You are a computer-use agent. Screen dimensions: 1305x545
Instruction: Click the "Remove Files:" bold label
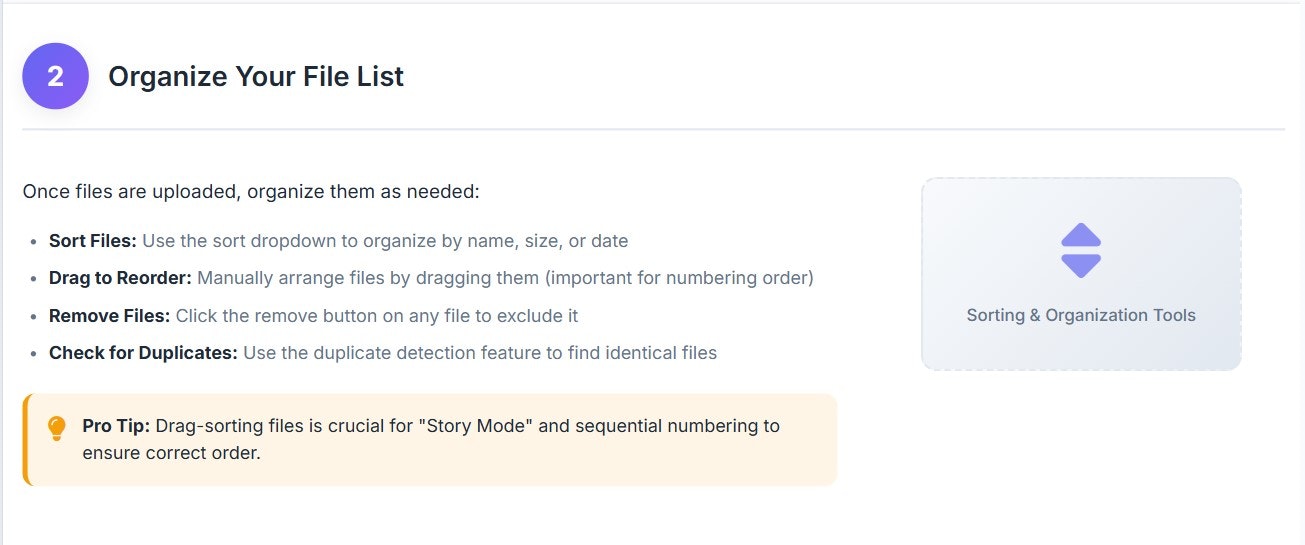(110, 316)
